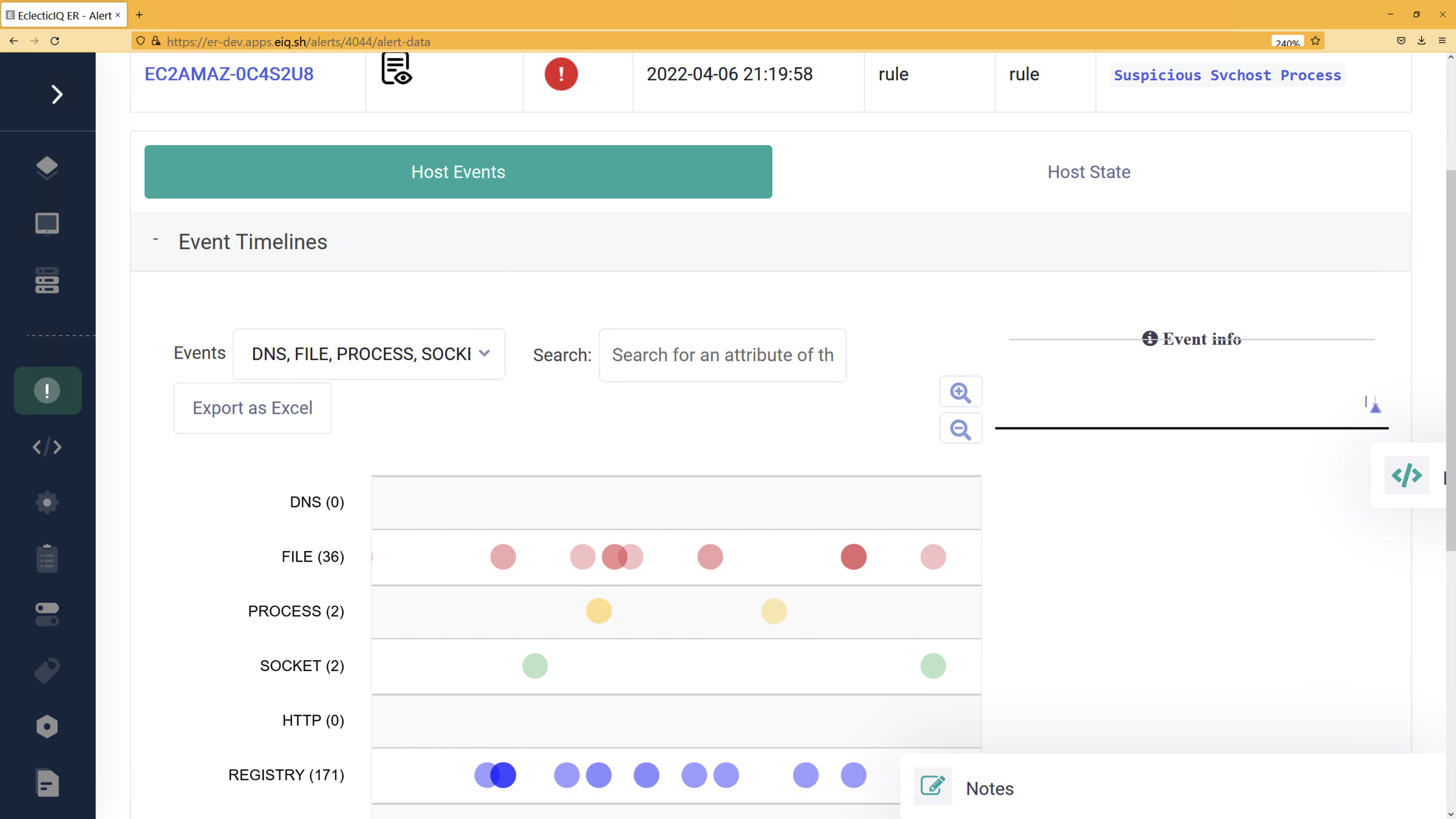Open the browser downloads icon
The height and width of the screenshot is (819, 1456).
(1421, 41)
